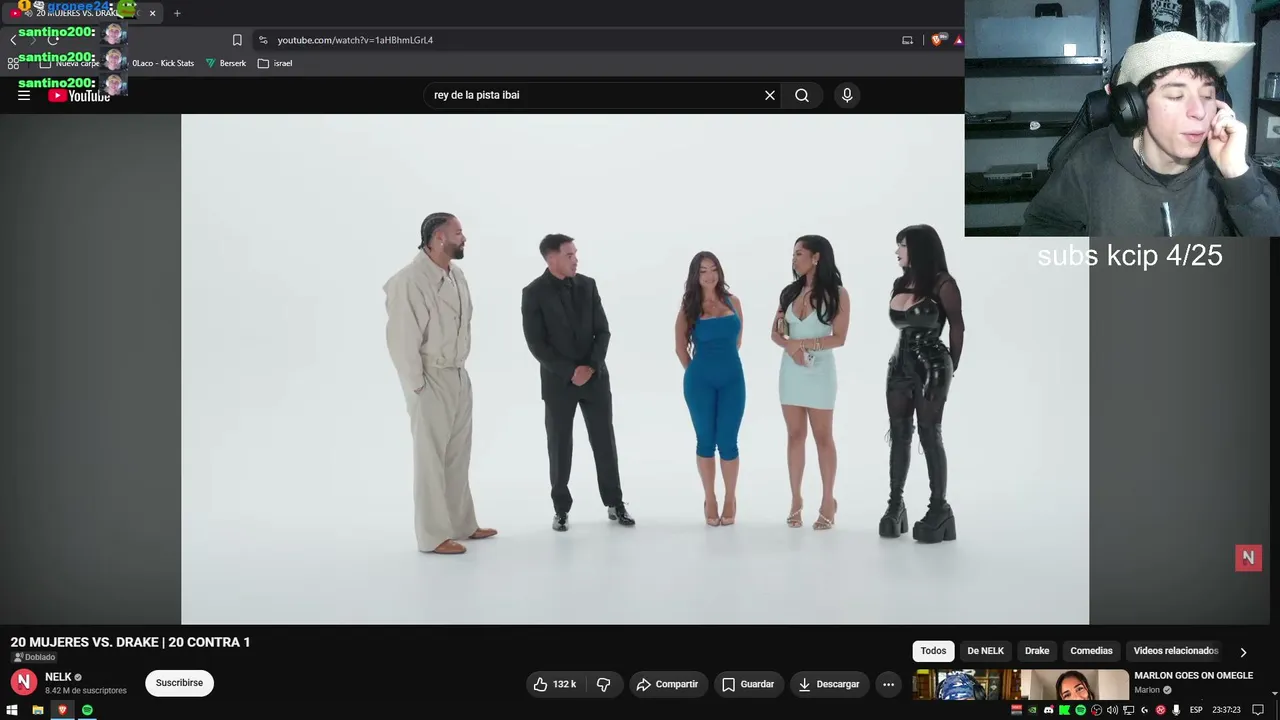The height and width of the screenshot is (720, 1280).
Task: Click the microphone tray icon
Action: (x=1176, y=710)
